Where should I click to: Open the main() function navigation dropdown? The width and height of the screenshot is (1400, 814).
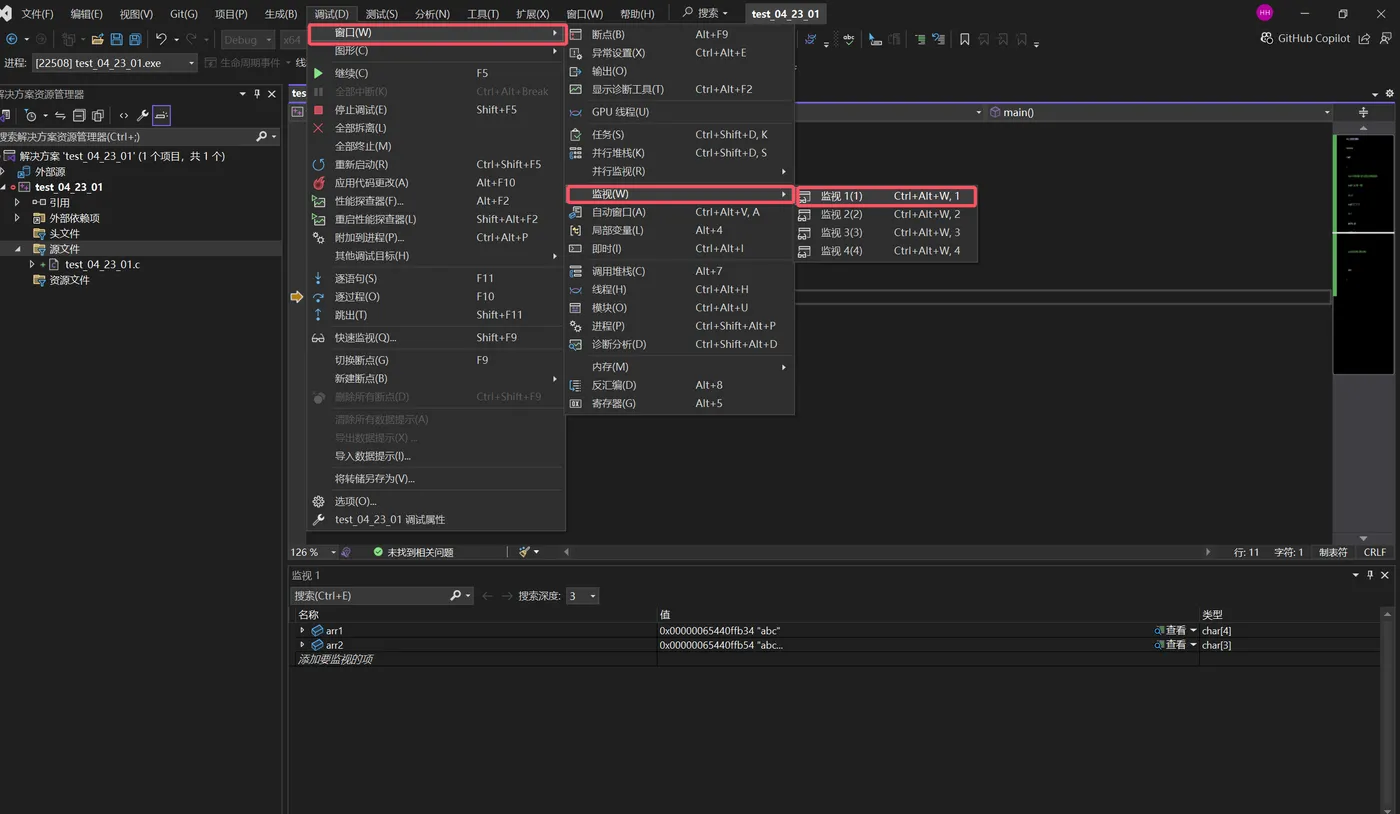pos(1160,112)
